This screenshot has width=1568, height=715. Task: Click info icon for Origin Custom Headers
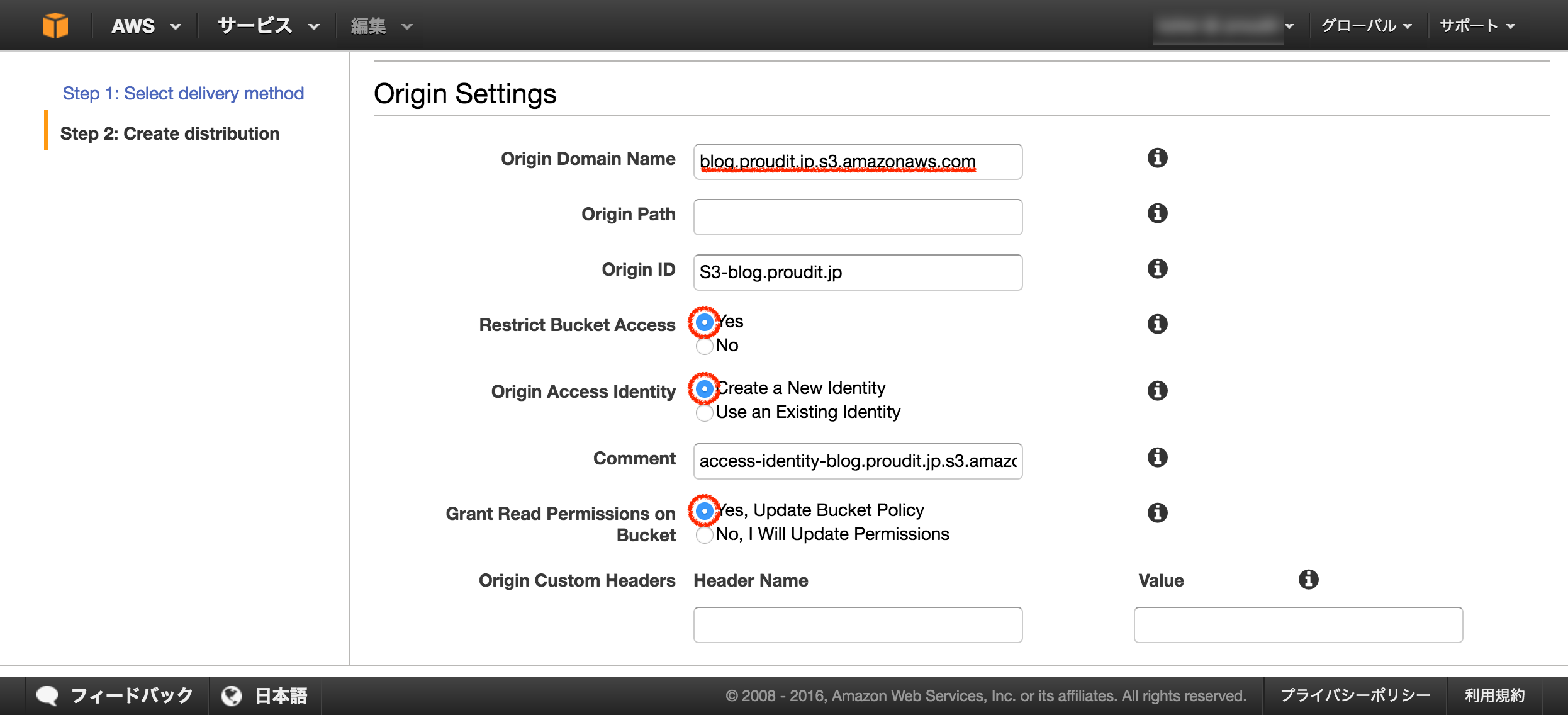click(x=1308, y=580)
